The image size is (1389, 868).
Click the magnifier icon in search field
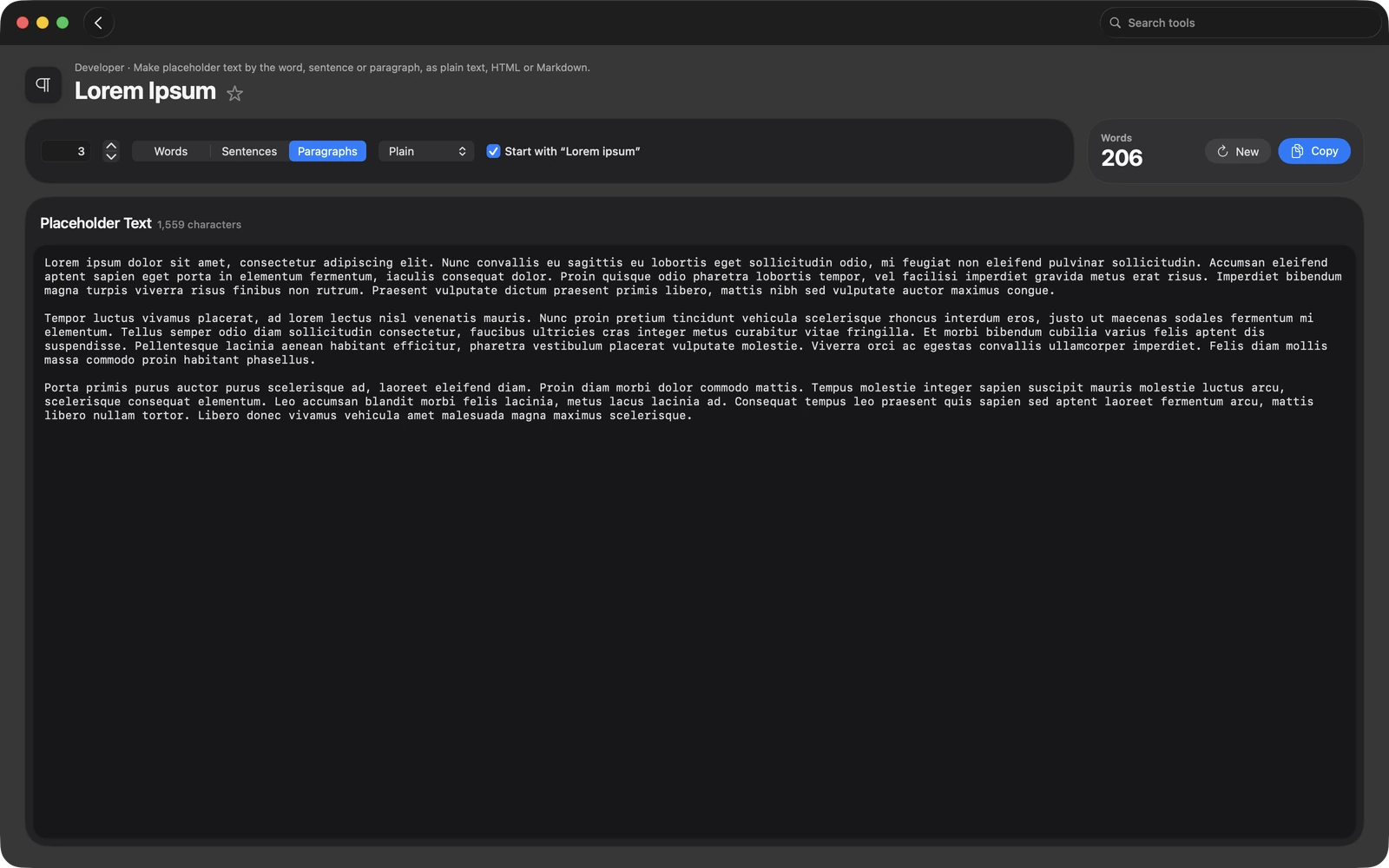[1116, 23]
